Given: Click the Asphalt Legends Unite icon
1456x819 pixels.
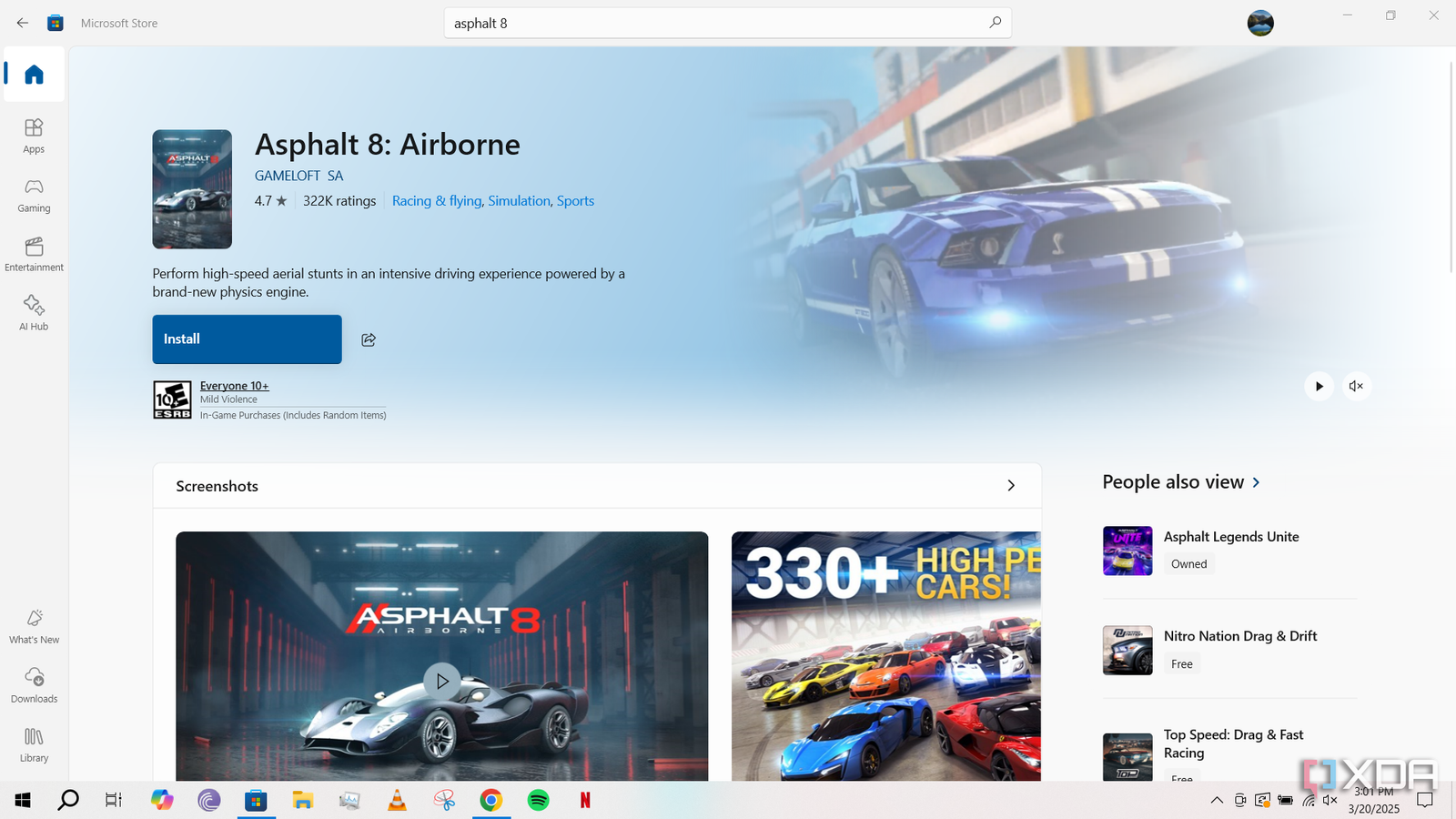Looking at the screenshot, I should tap(1127, 551).
